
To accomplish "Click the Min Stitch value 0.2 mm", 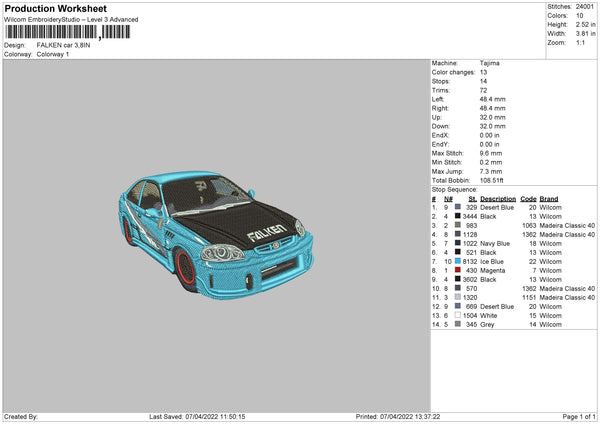I will (x=491, y=162).
